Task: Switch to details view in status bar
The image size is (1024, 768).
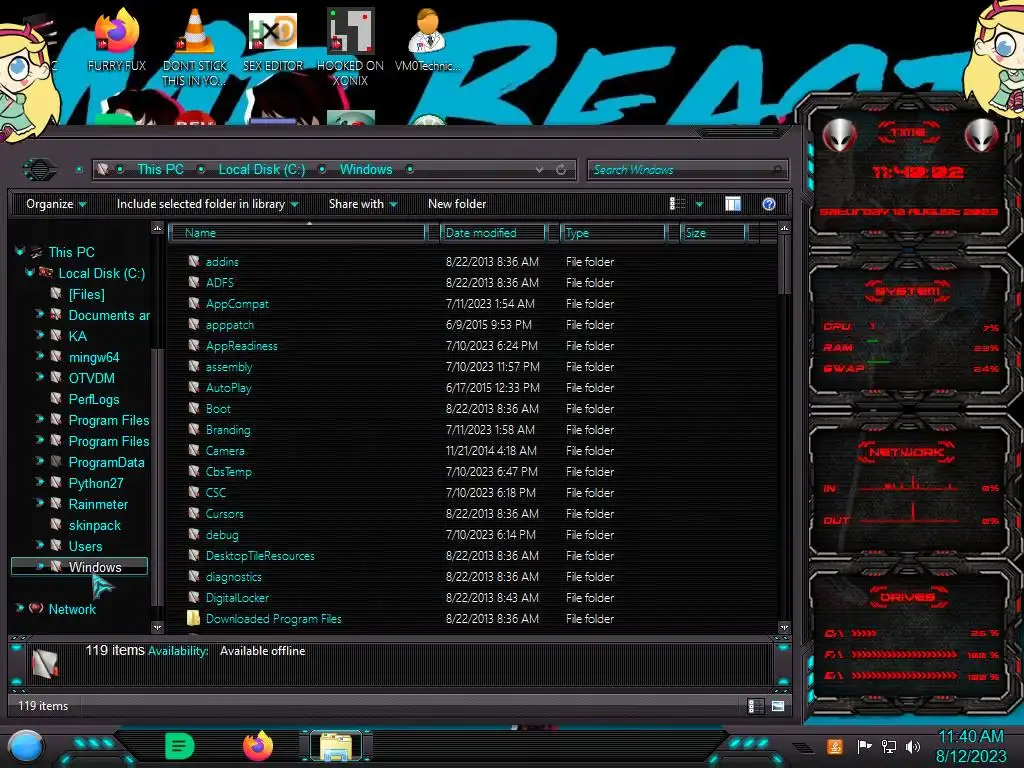Action: click(x=755, y=706)
